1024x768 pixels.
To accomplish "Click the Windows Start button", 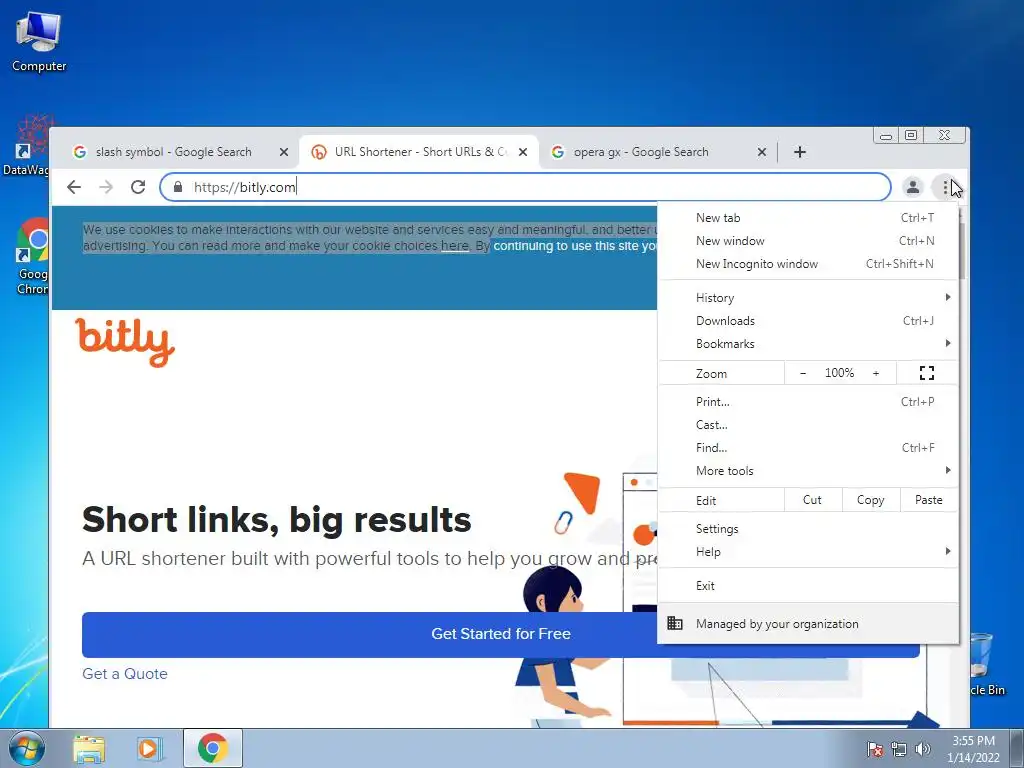I will pyautogui.click(x=27, y=748).
